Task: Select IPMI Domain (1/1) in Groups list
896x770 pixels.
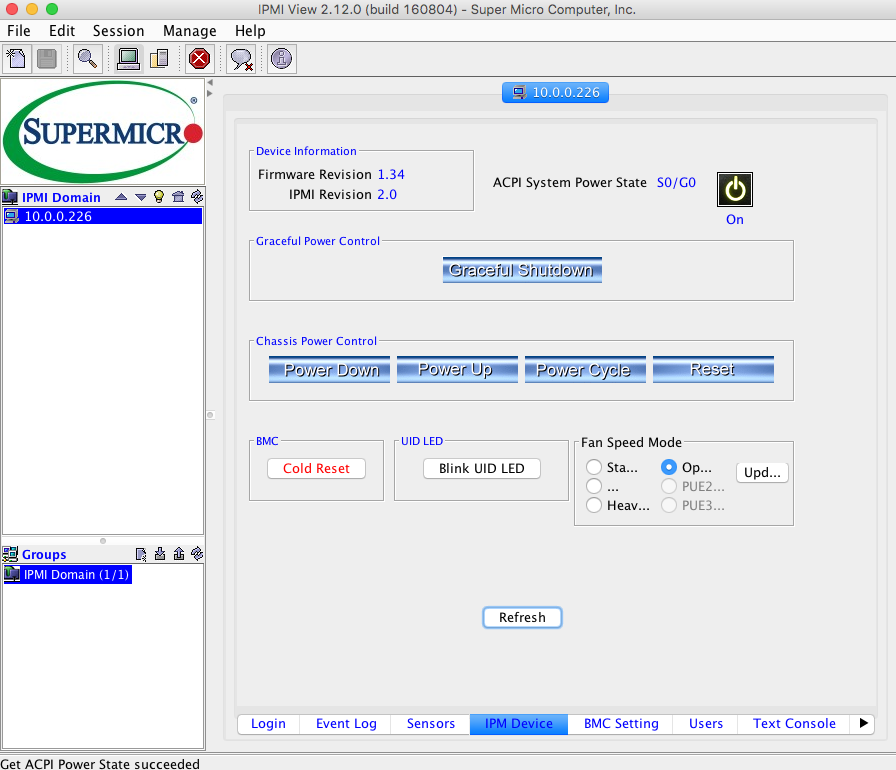Action: click(67, 575)
